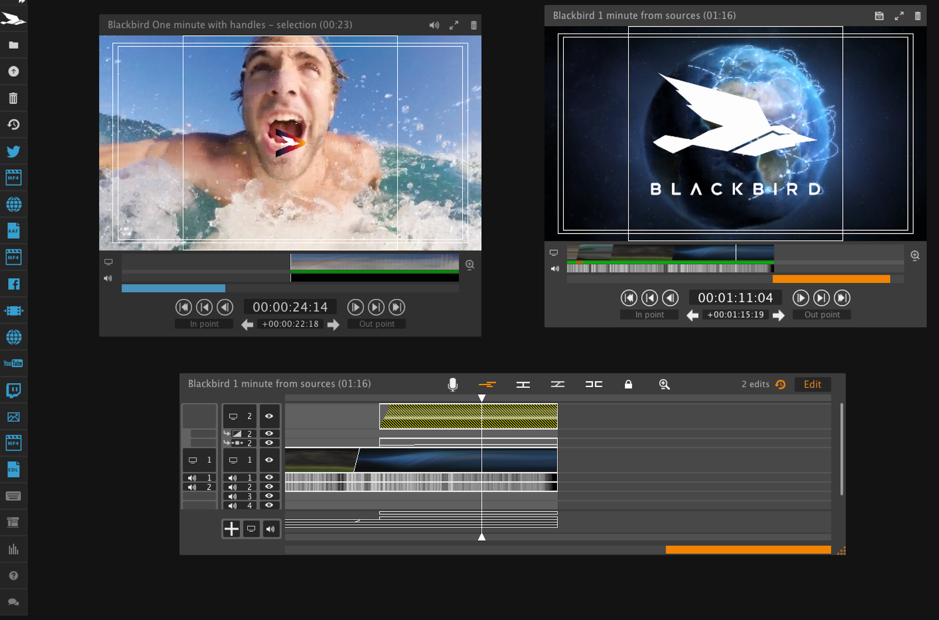The width and height of the screenshot is (939, 620).
Task: Open the folder icon in the sidebar
Action: pyautogui.click(x=13, y=45)
